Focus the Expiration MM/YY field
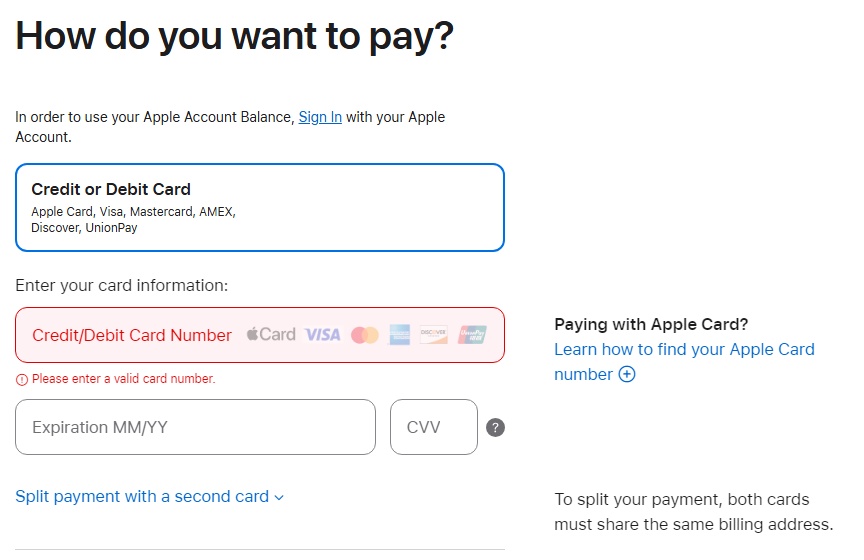 click(196, 427)
